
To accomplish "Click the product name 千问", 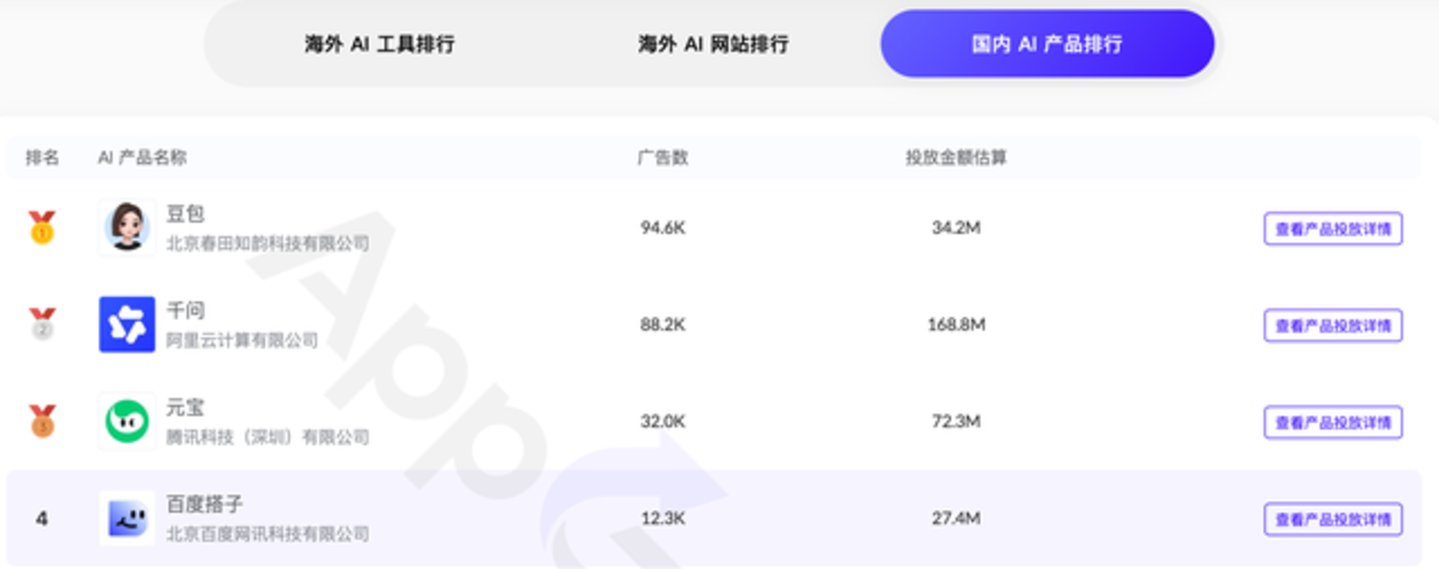I will [x=185, y=310].
